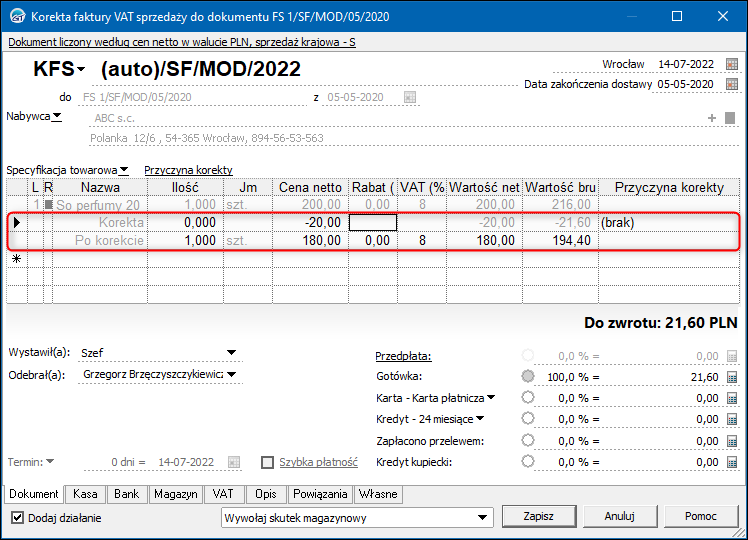Expand the Karta - Karta płatnicza dropdown
The height and width of the screenshot is (540, 748).
click(490, 397)
